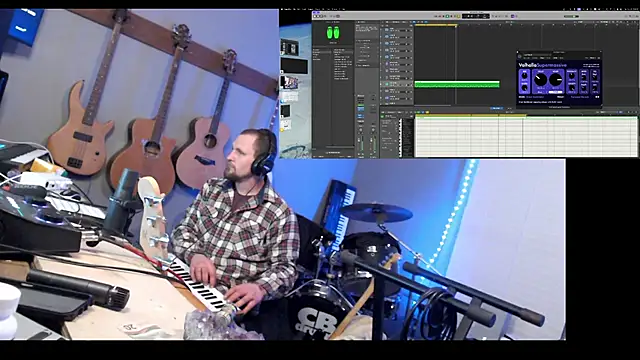
Task: Click inside the piano roll note grid
Action: (526, 137)
